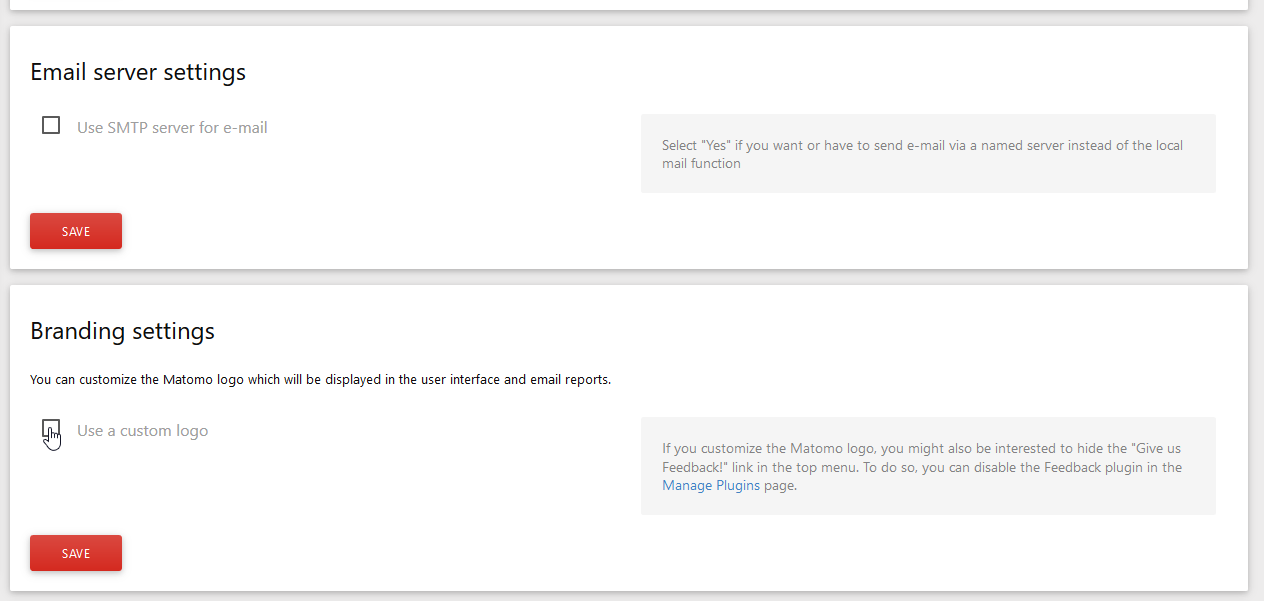Save the Branding settings
Image resolution: width=1265 pixels, height=601 pixels.
pos(76,553)
